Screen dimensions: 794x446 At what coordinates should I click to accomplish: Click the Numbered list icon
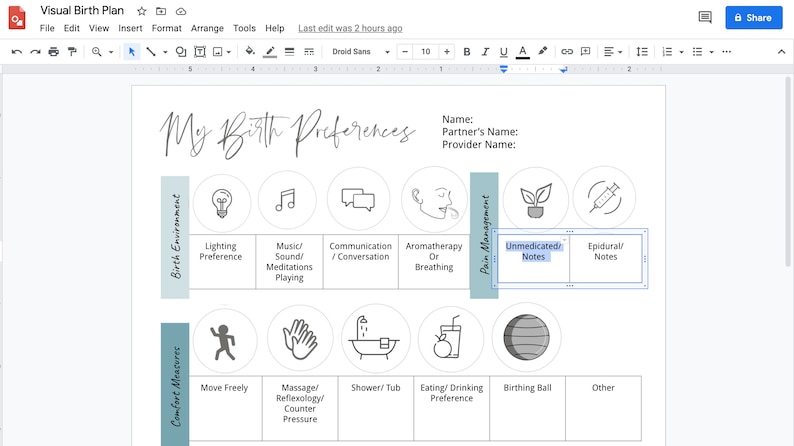point(667,52)
